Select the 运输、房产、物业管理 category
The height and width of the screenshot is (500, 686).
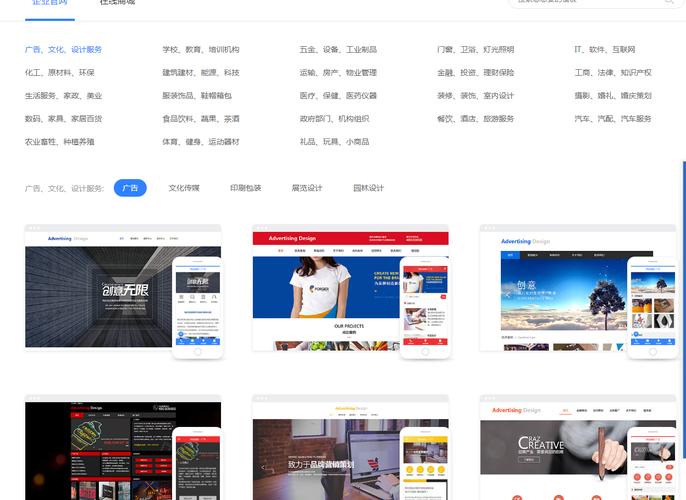pos(338,73)
